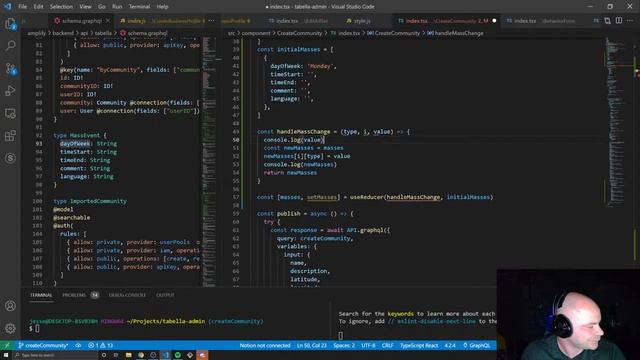Image resolution: width=640 pixels, height=360 pixels.
Task: Open the File menu
Action: 22,7
